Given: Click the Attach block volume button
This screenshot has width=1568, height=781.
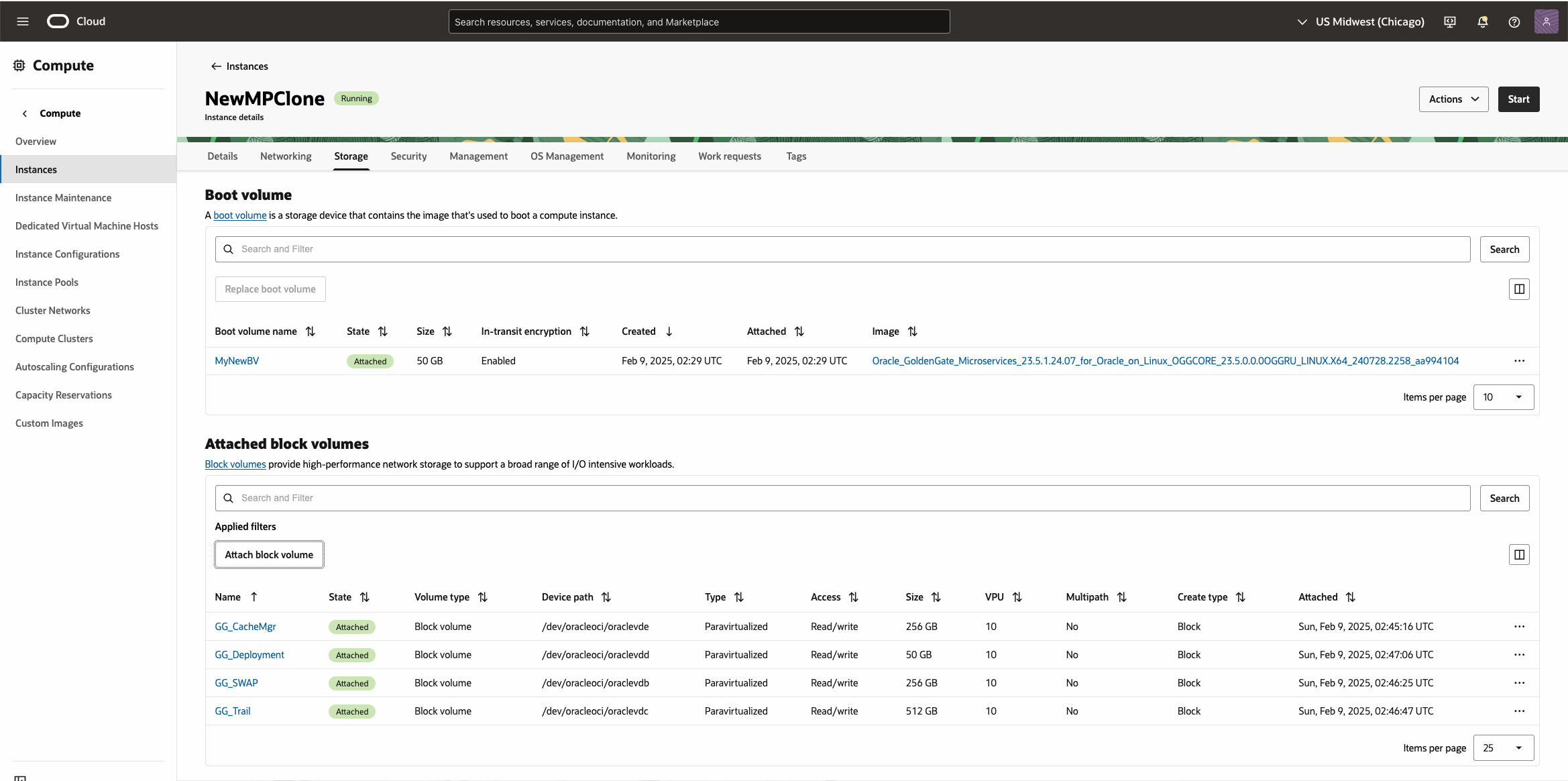Looking at the screenshot, I should click(x=269, y=555).
